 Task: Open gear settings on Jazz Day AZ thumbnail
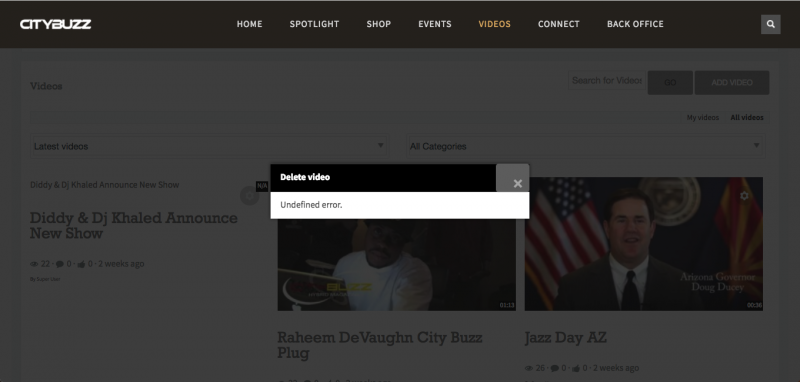[x=744, y=195]
